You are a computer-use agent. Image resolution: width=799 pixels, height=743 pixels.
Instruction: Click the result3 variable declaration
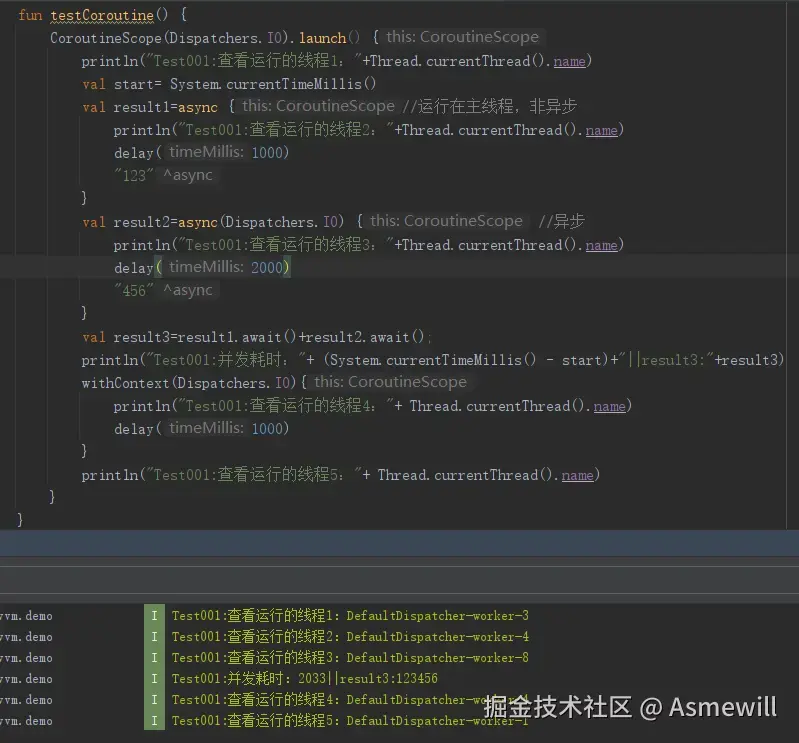pos(141,337)
